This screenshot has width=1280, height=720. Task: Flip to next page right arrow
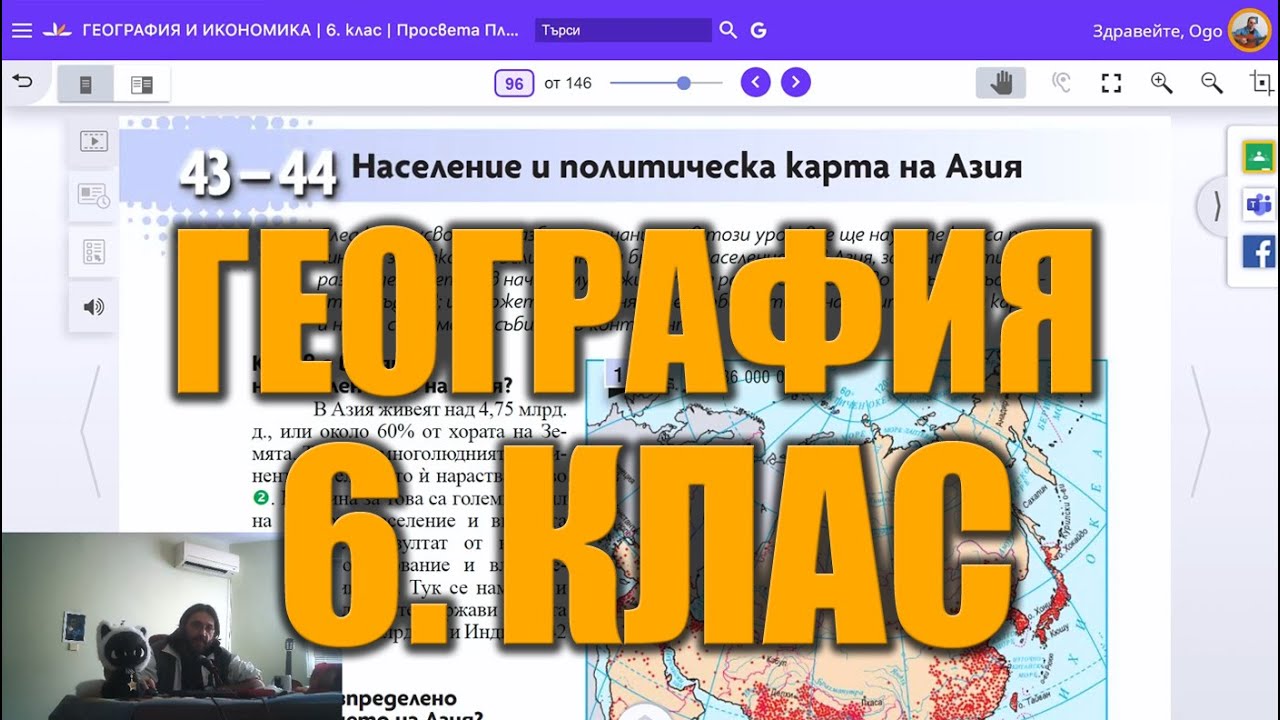tap(1200, 432)
